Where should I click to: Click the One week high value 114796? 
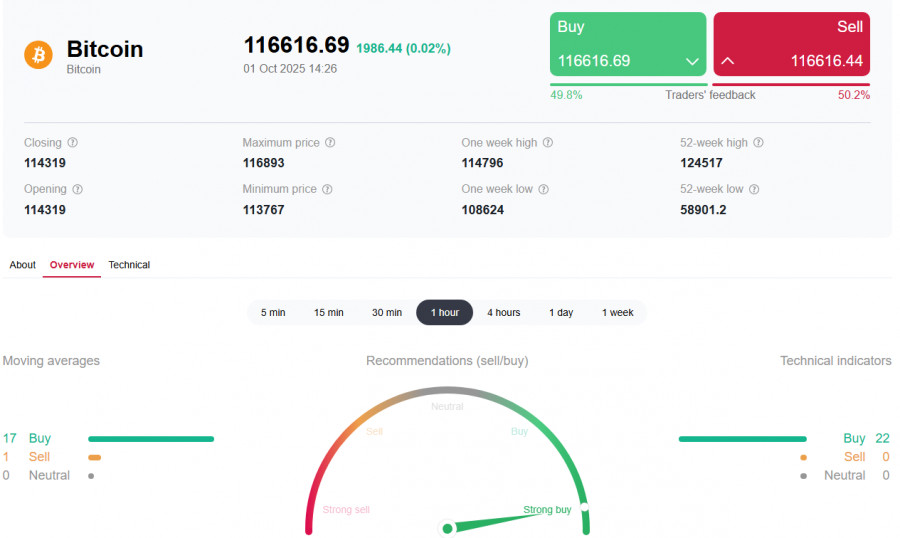coord(482,163)
